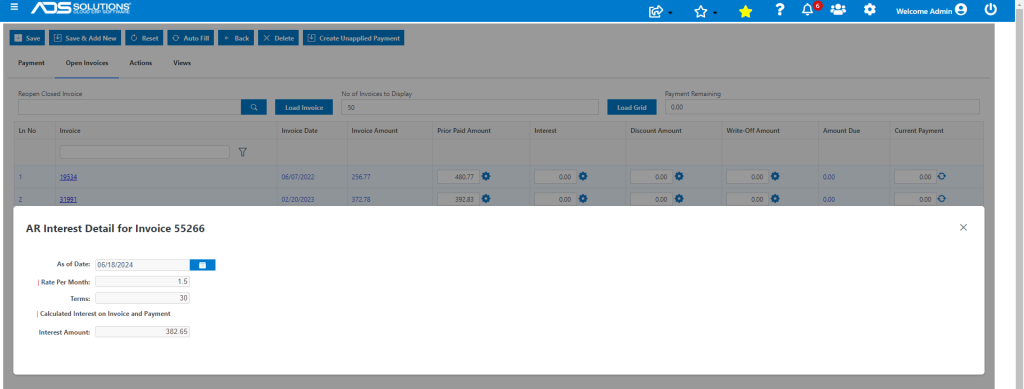Image resolution: width=1024 pixels, height=389 pixels.
Task: Click Prior Paid Amount gear for invoice 19534
Action: point(486,176)
